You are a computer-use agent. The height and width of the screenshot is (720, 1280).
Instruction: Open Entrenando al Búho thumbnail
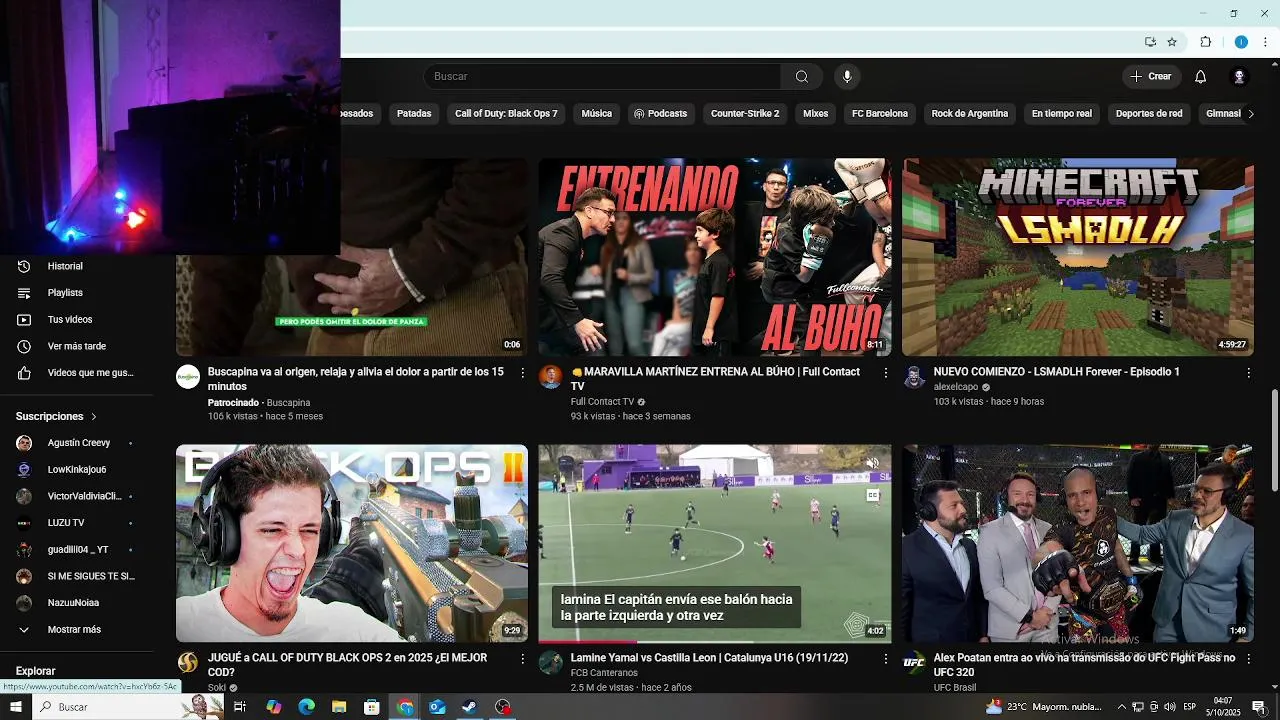coord(714,257)
